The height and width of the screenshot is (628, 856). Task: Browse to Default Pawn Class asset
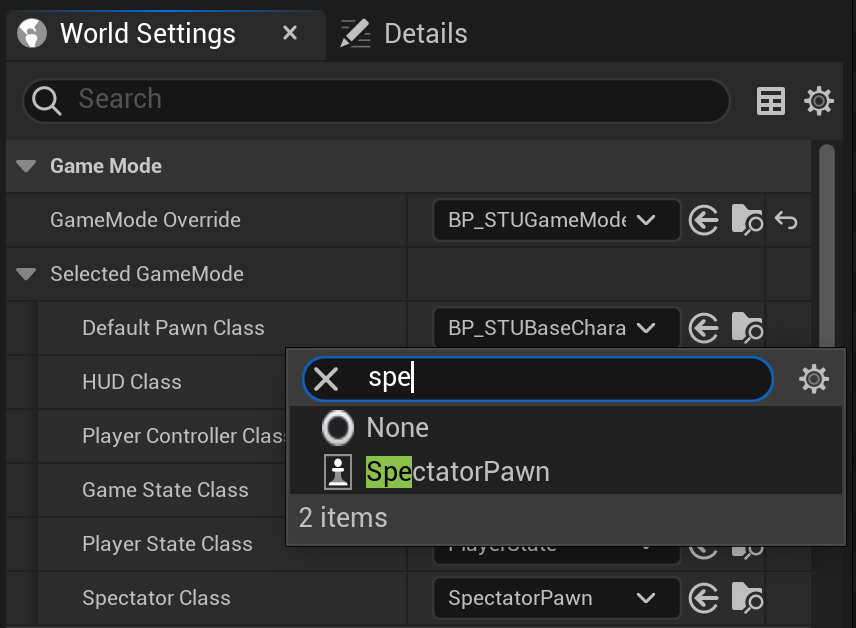(747, 328)
